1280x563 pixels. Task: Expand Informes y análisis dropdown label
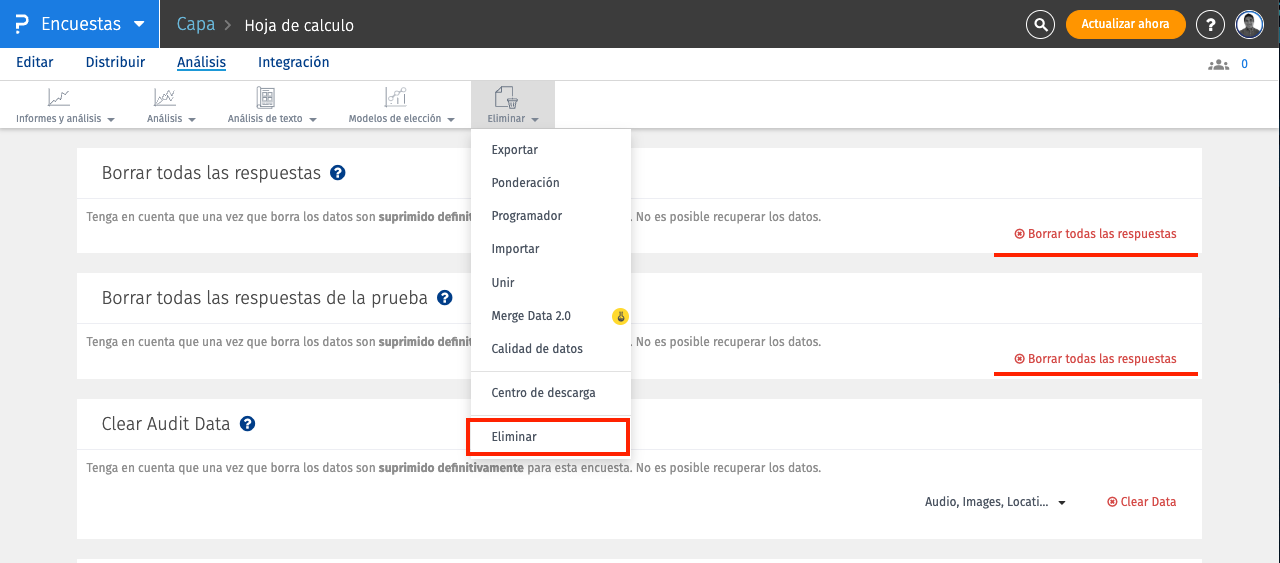65,119
